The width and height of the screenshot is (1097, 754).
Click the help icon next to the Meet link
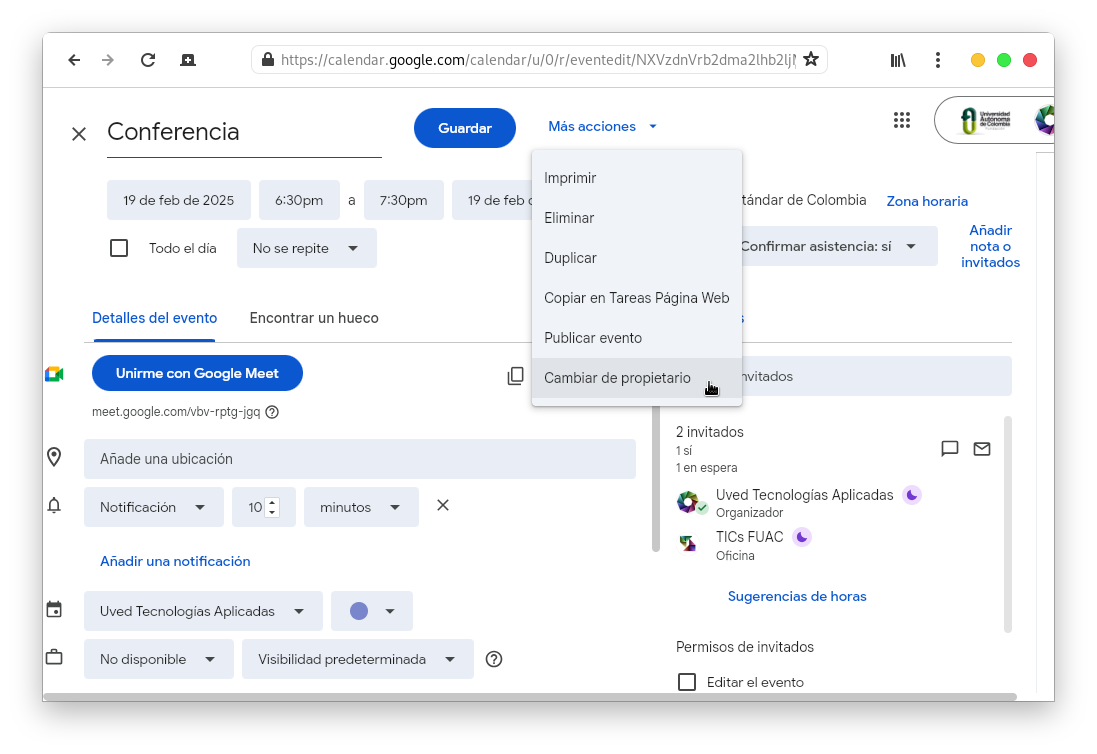(x=272, y=412)
